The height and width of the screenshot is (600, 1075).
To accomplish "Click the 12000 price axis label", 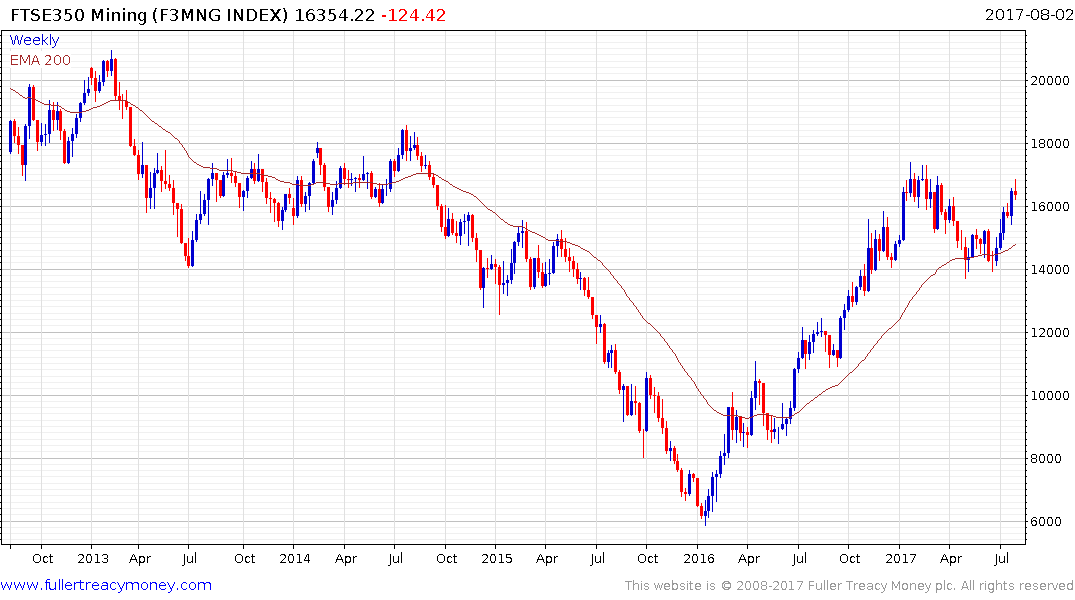I will pos(1050,333).
